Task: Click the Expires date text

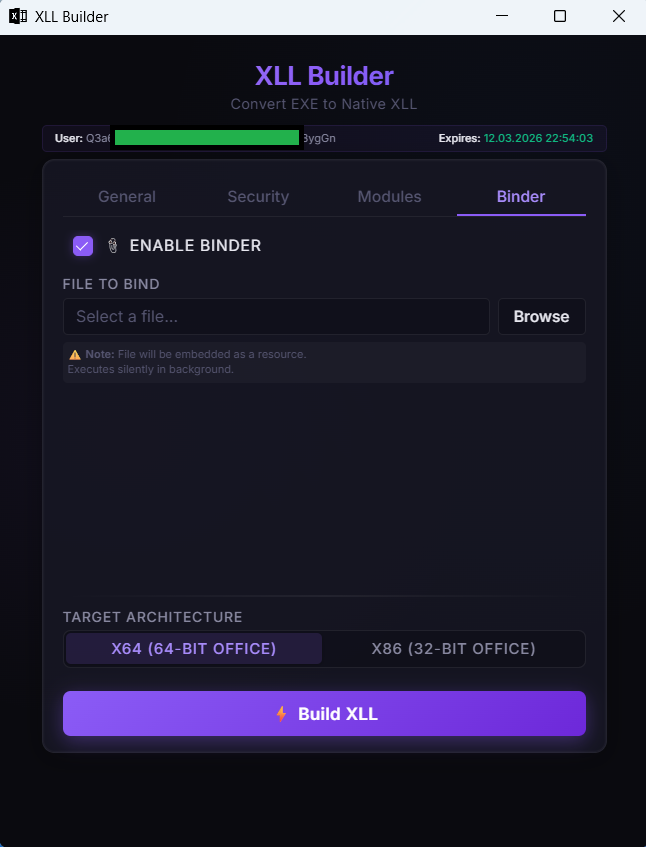Action: click(x=538, y=138)
